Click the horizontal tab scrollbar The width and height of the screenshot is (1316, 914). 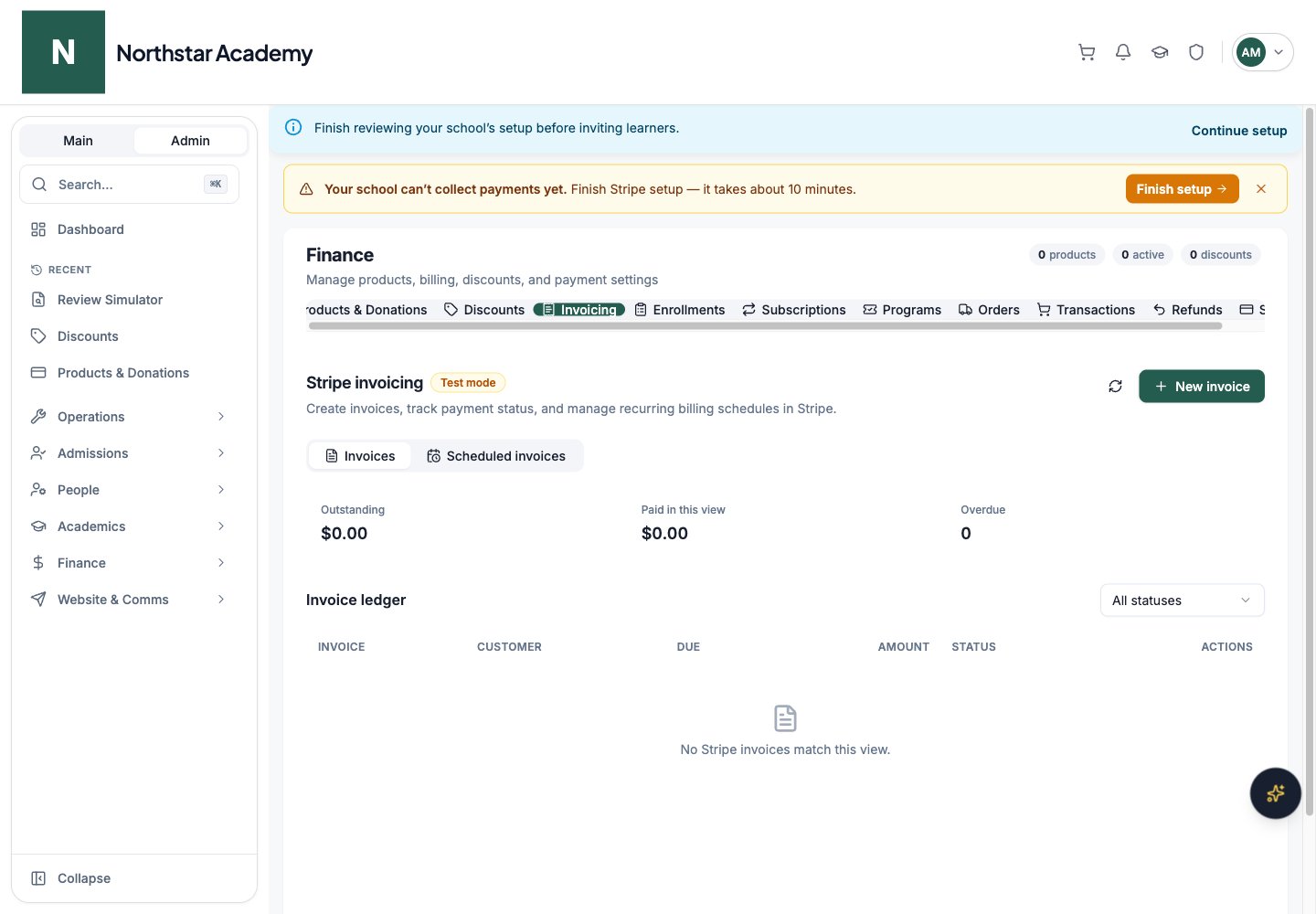[x=765, y=326]
